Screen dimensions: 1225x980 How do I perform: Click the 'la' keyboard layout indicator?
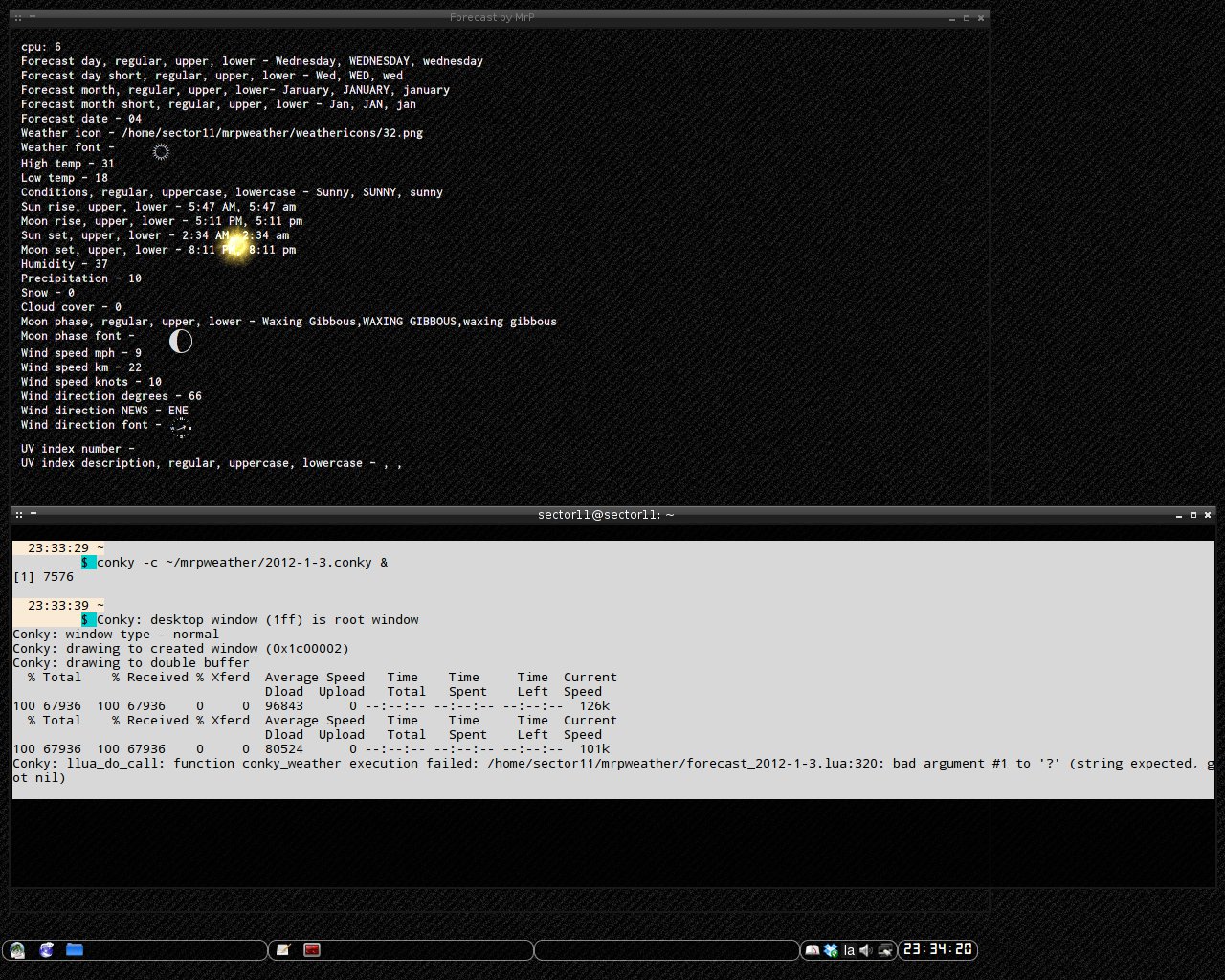pyautogui.click(x=849, y=950)
